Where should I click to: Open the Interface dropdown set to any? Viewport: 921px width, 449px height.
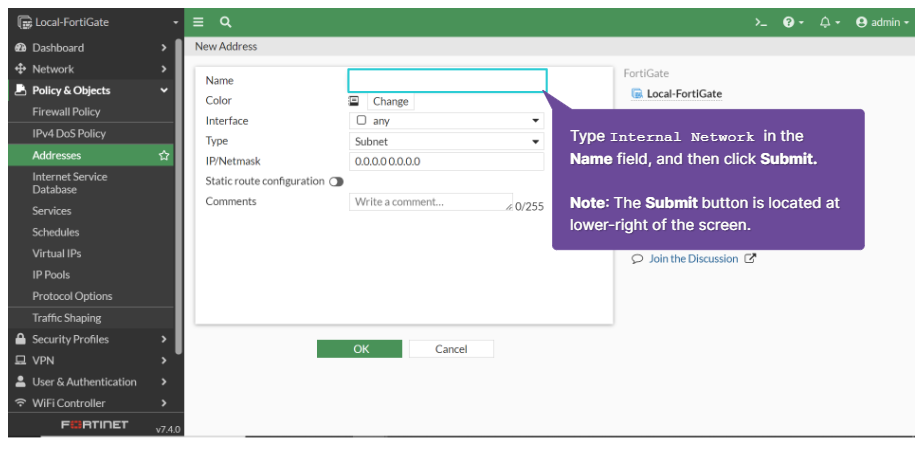click(446, 120)
